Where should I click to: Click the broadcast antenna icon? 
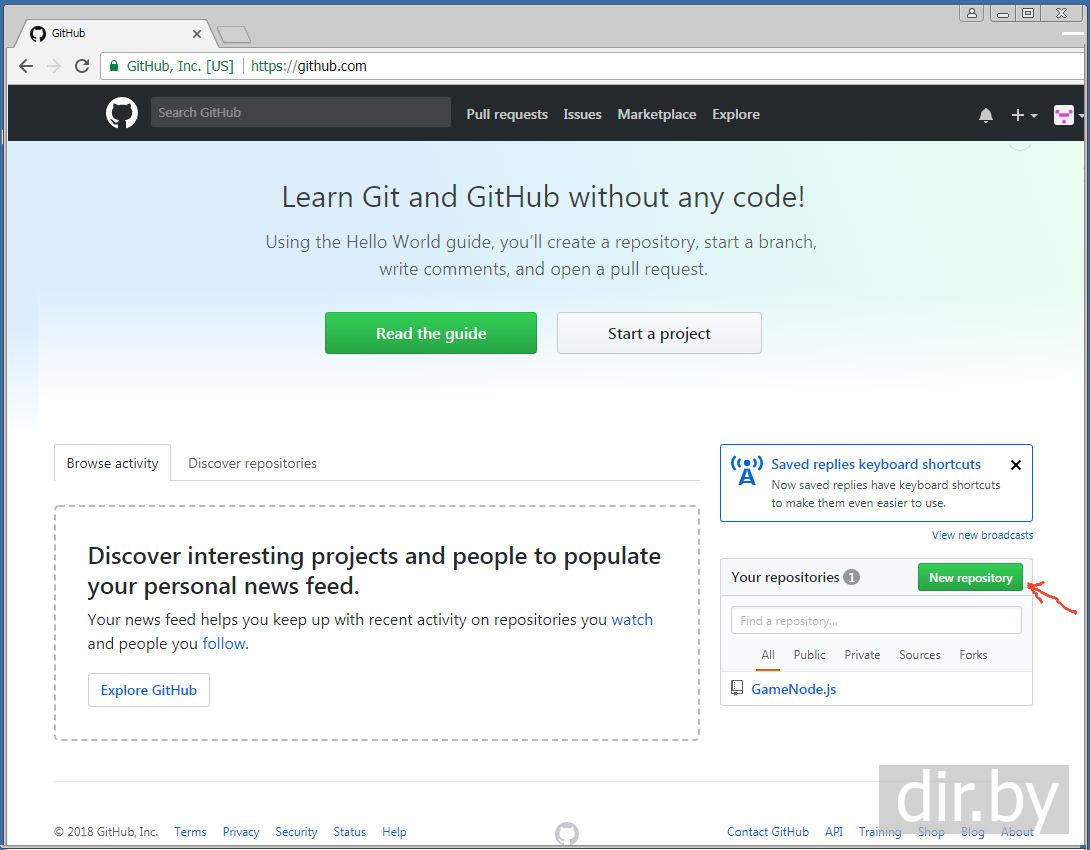pyautogui.click(x=747, y=471)
